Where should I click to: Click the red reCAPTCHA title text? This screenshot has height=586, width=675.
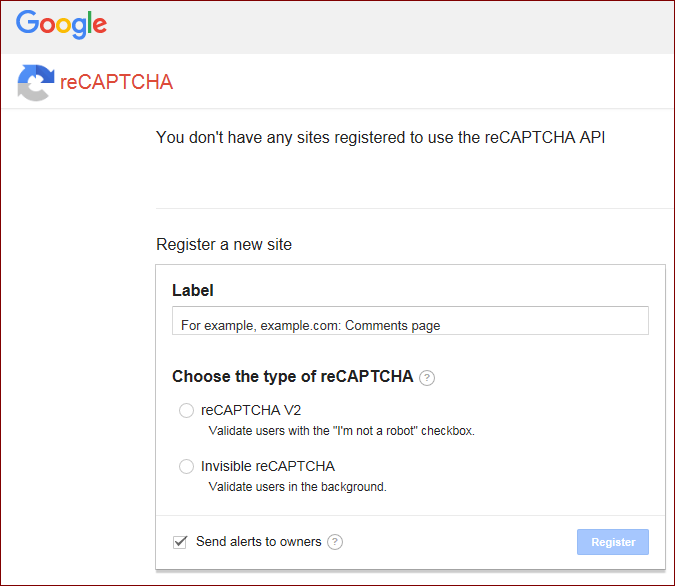point(116,82)
